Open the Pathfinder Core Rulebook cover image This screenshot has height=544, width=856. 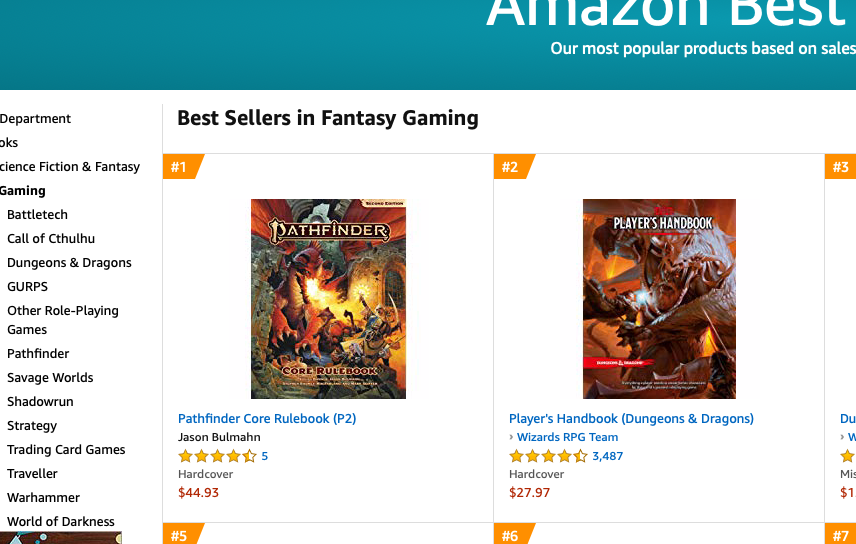click(328, 298)
